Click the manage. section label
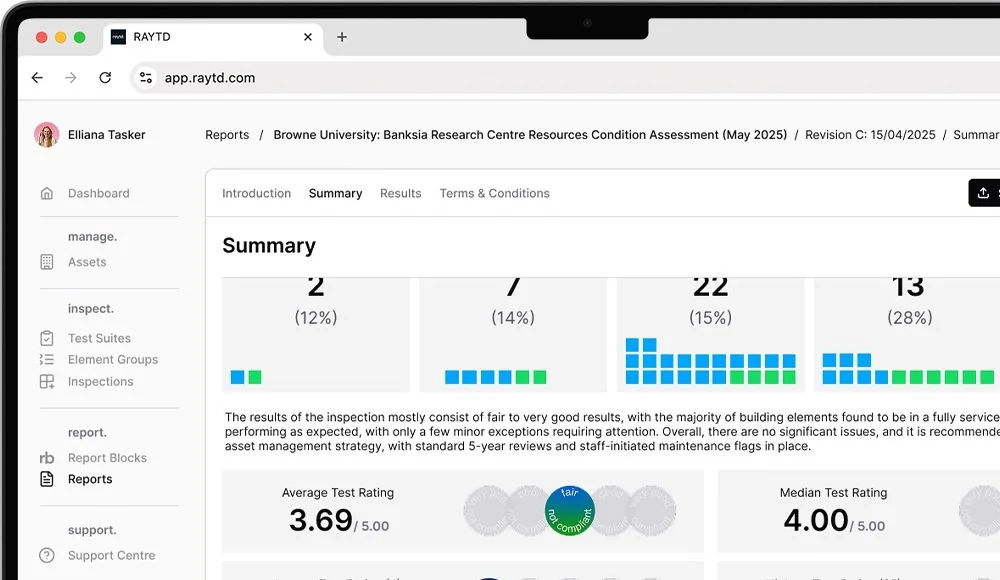The image size is (1000, 580). pyautogui.click(x=92, y=237)
